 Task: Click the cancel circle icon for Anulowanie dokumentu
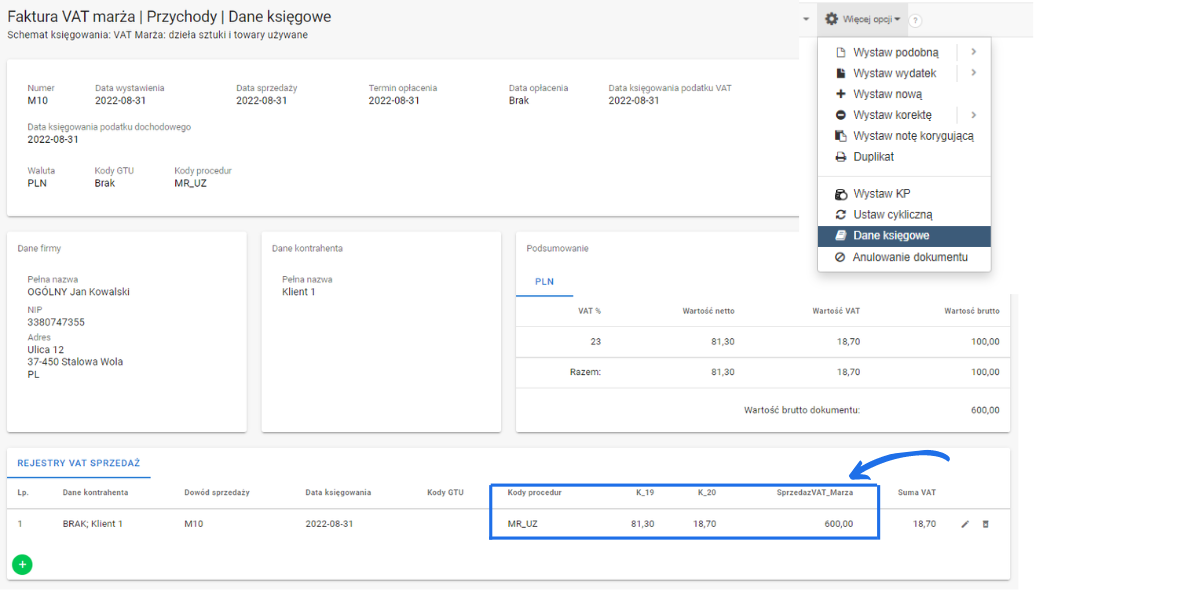click(x=841, y=257)
